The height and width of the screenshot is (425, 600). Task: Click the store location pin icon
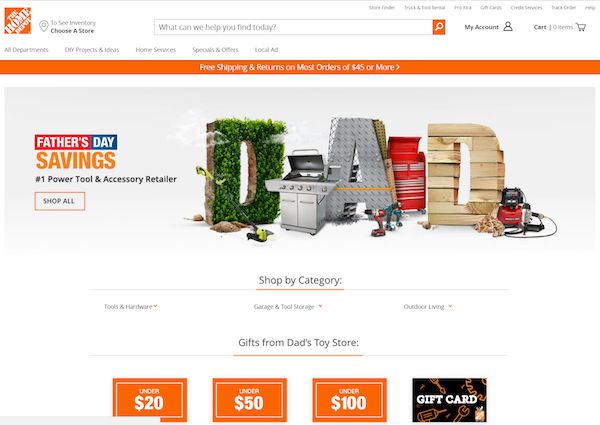click(44, 26)
